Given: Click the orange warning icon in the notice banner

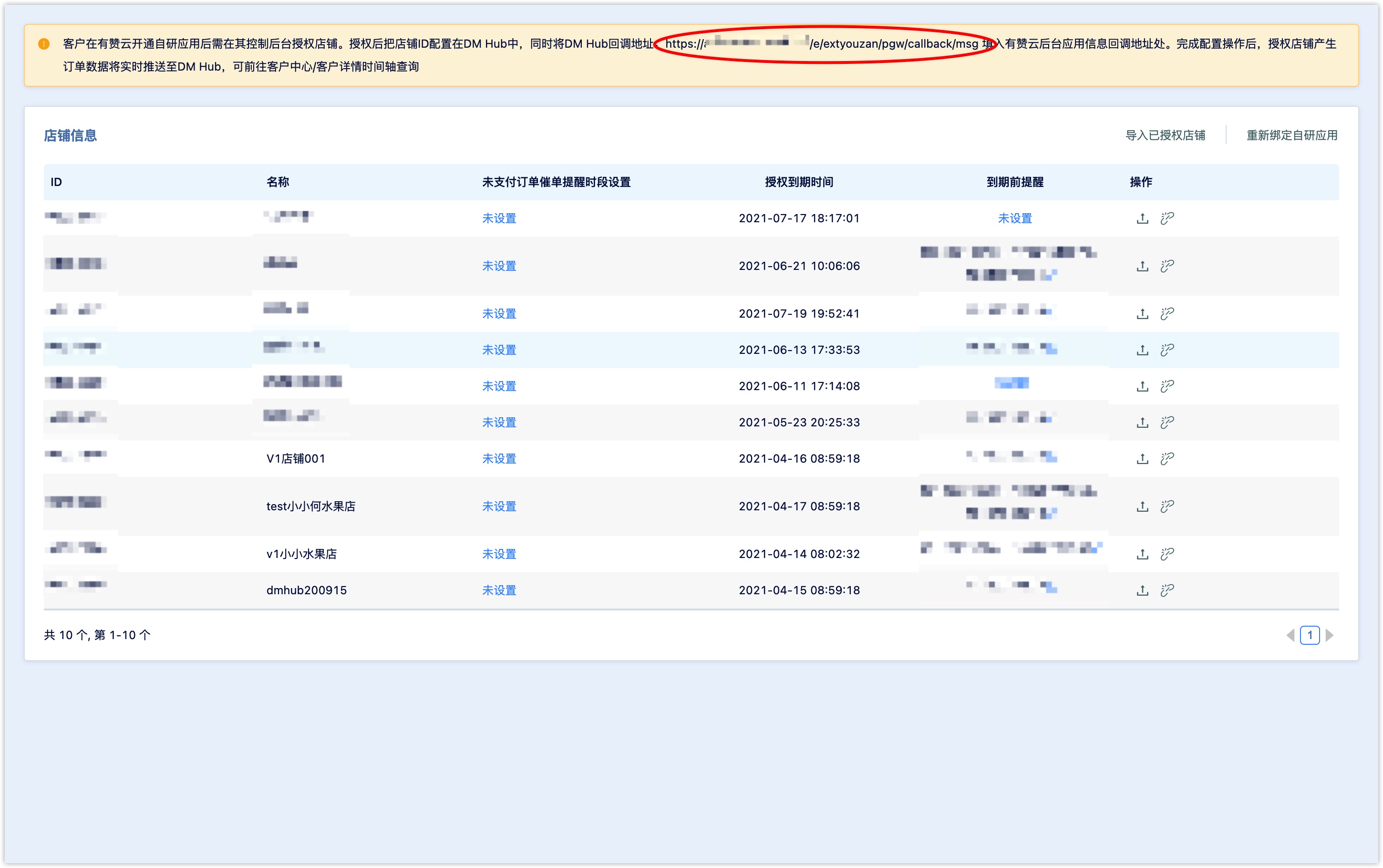Looking at the screenshot, I should point(43,43).
